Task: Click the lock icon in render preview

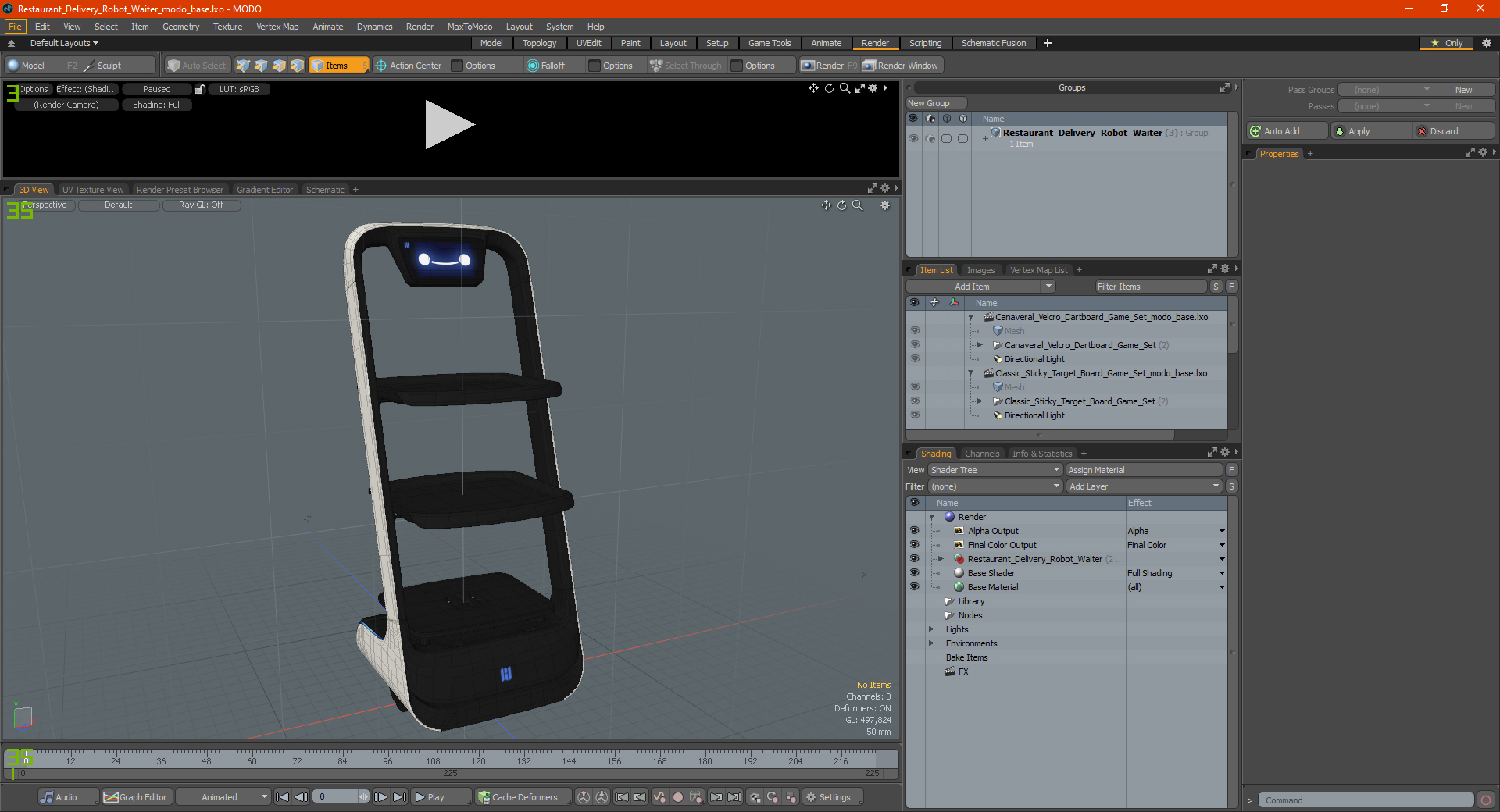Action: coord(200,89)
